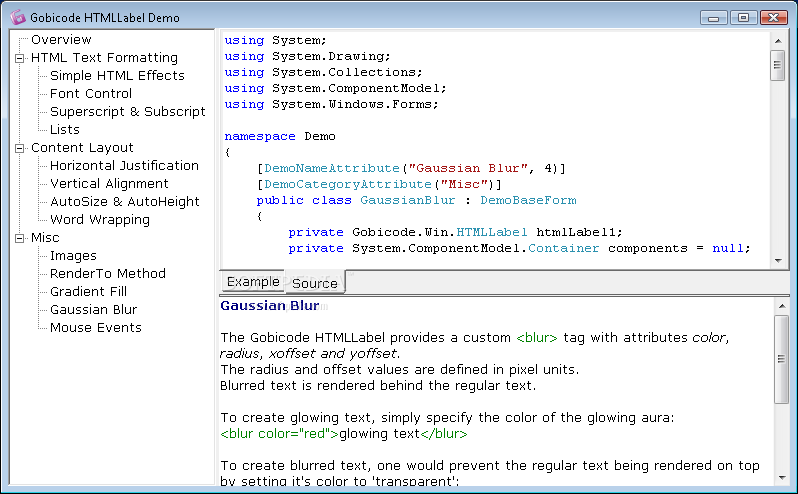
Task: Maximize the HTMLLabel Demo window
Action: coord(743,18)
